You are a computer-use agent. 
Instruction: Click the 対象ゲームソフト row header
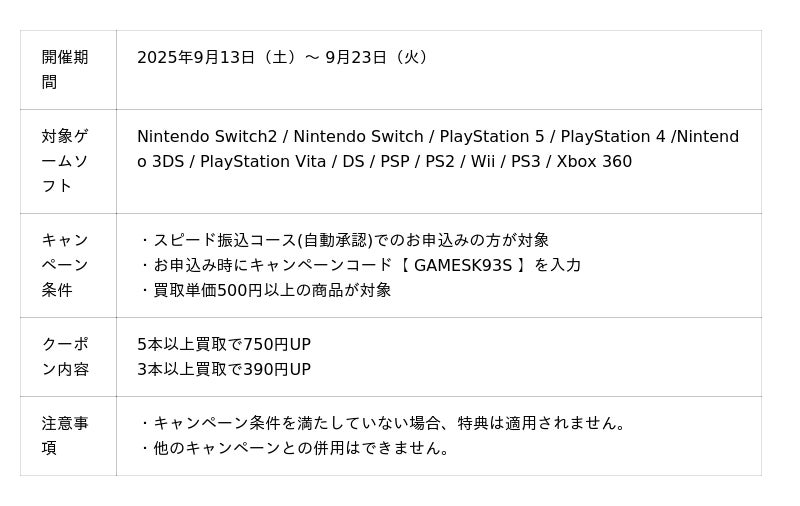coord(65,161)
